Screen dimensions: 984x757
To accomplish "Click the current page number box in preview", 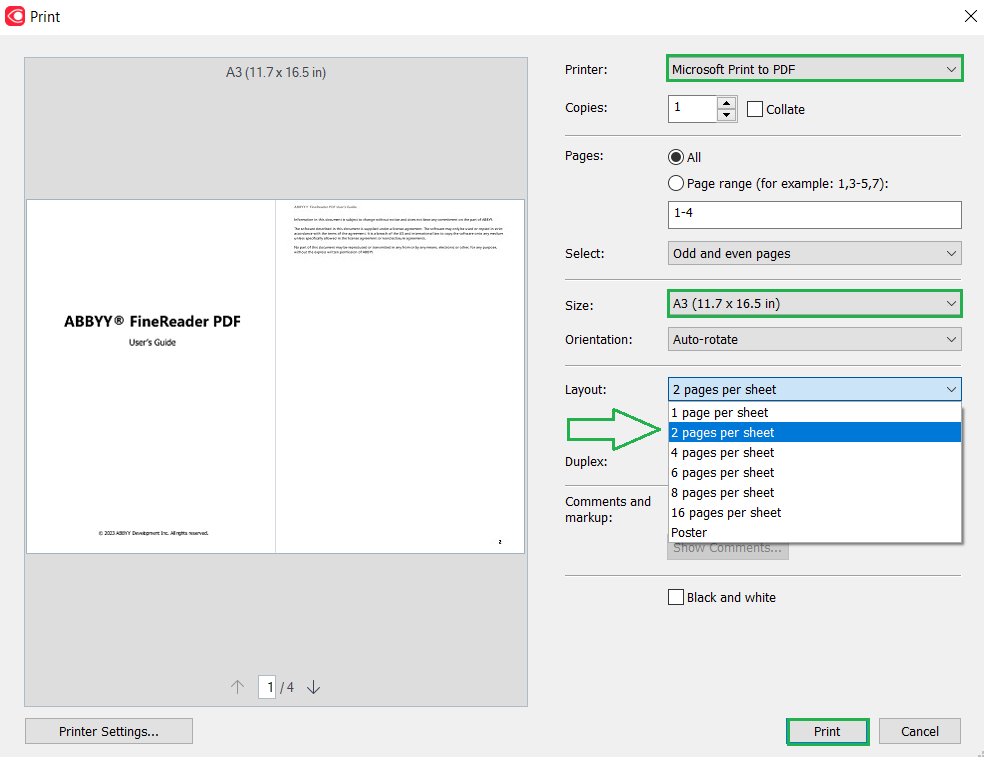I will 267,687.
